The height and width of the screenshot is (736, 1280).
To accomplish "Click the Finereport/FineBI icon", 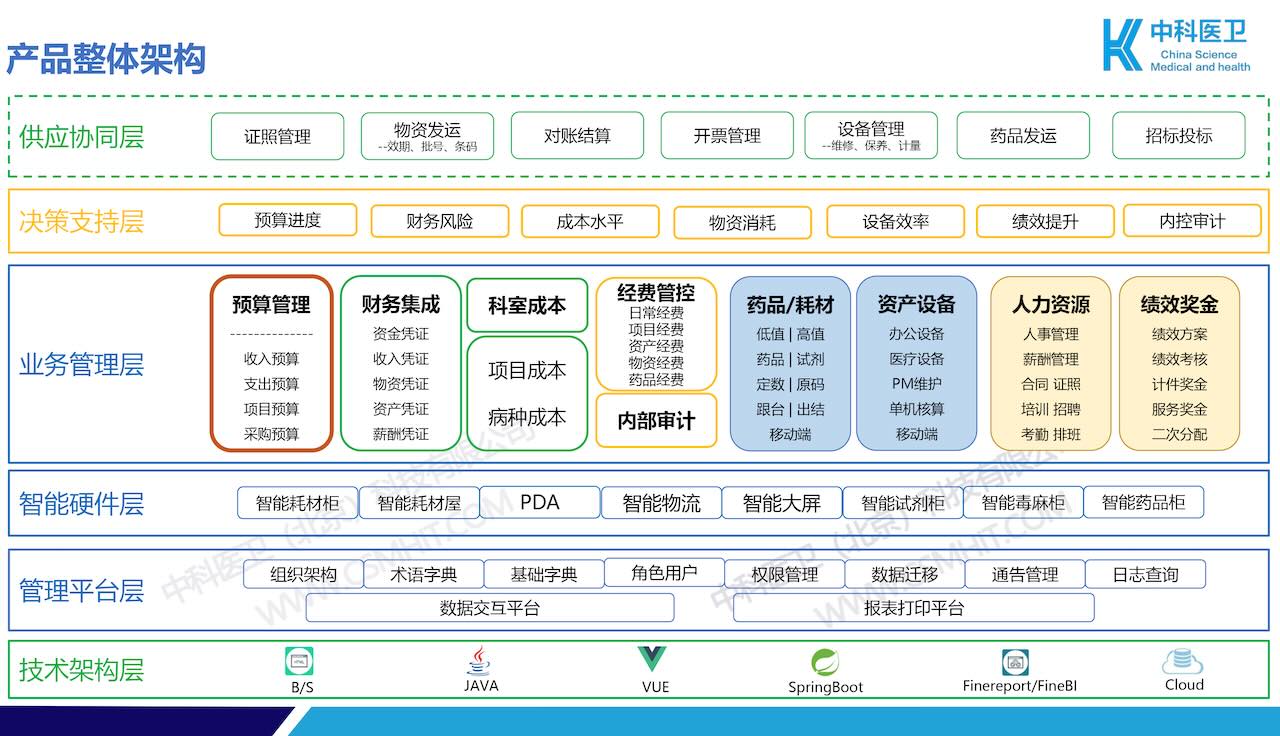I will click(1016, 662).
